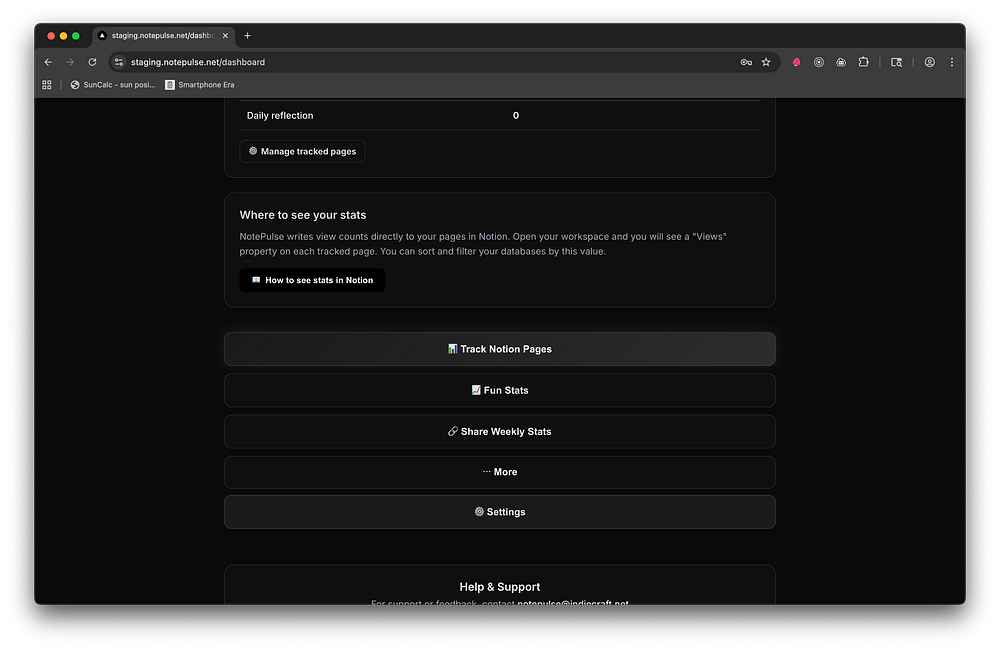This screenshot has width=1000, height=650.
Task: Click the Daily reflection row label
Action: click(x=280, y=115)
